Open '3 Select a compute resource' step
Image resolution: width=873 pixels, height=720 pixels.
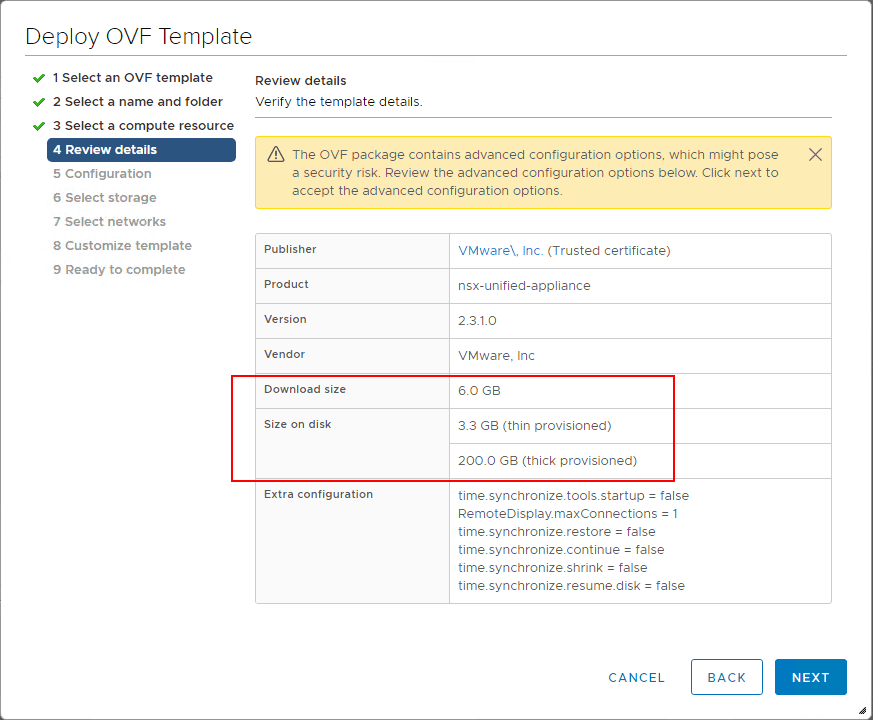(x=143, y=125)
